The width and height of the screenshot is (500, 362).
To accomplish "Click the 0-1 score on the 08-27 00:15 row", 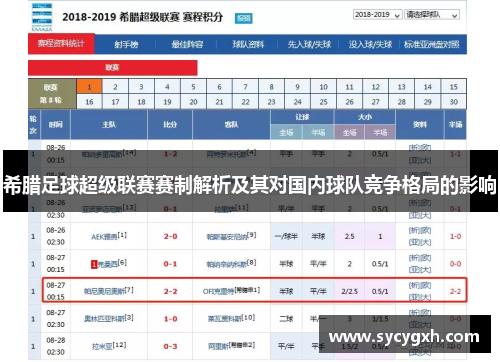I will coord(170,264).
